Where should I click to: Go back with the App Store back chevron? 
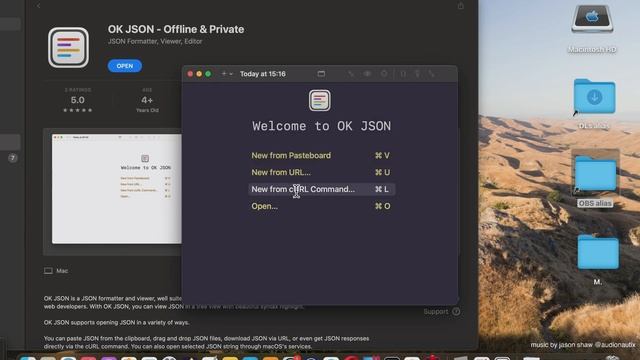[x=38, y=5]
